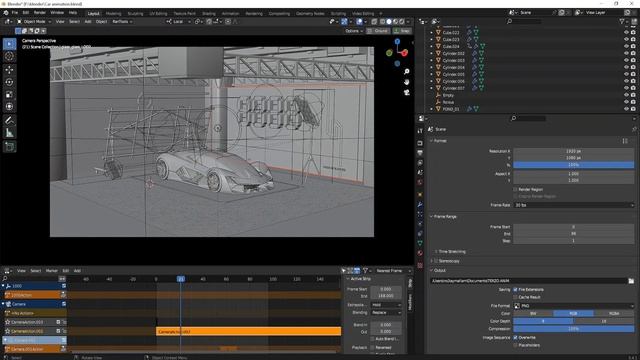Select the Select Box tool in viewport toolbar
This screenshot has height=360, width=640.
tap(9, 44)
